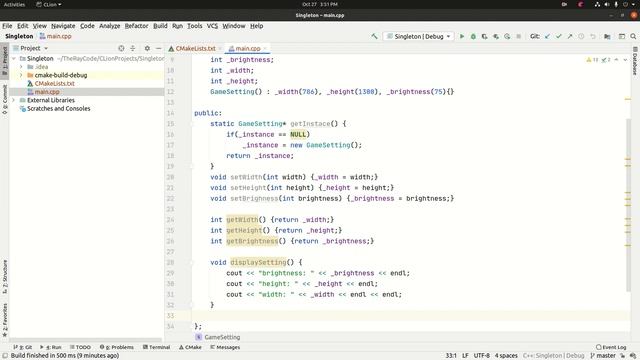The width and height of the screenshot is (640, 360).
Task: Toggle the TODO tool window button
Action: 80,347
